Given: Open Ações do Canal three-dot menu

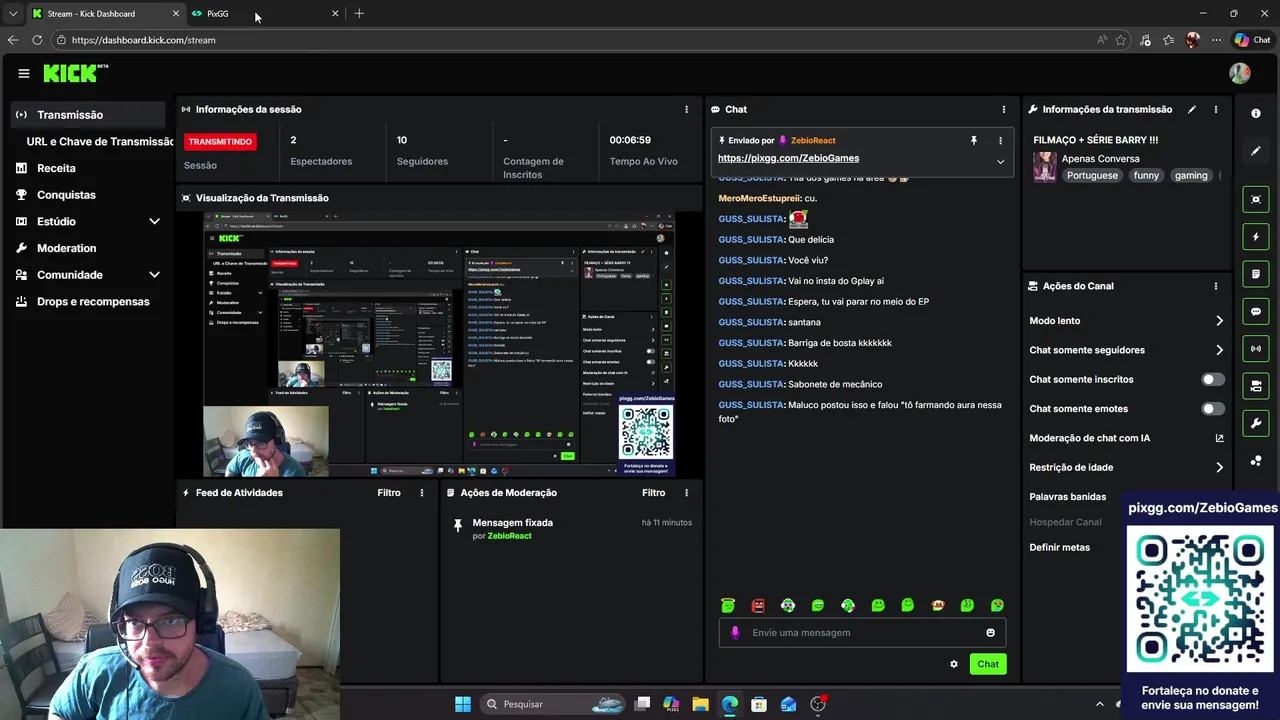Looking at the screenshot, I should [x=1216, y=286].
